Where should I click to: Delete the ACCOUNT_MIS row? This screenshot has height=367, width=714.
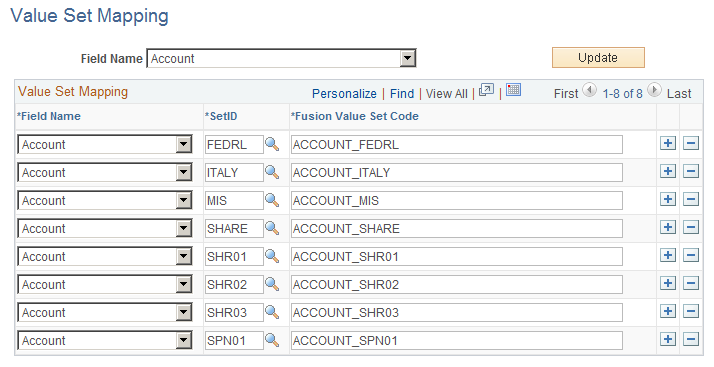pos(691,199)
